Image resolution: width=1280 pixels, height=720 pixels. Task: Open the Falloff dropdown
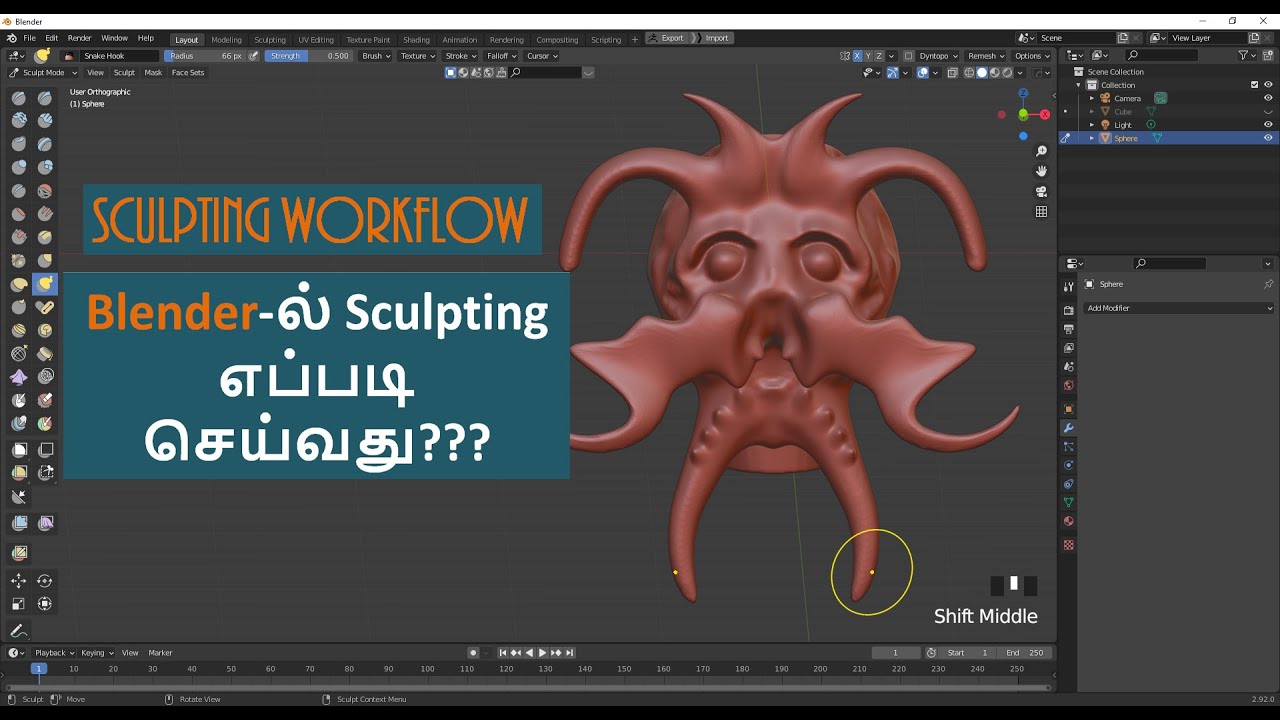click(501, 56)
